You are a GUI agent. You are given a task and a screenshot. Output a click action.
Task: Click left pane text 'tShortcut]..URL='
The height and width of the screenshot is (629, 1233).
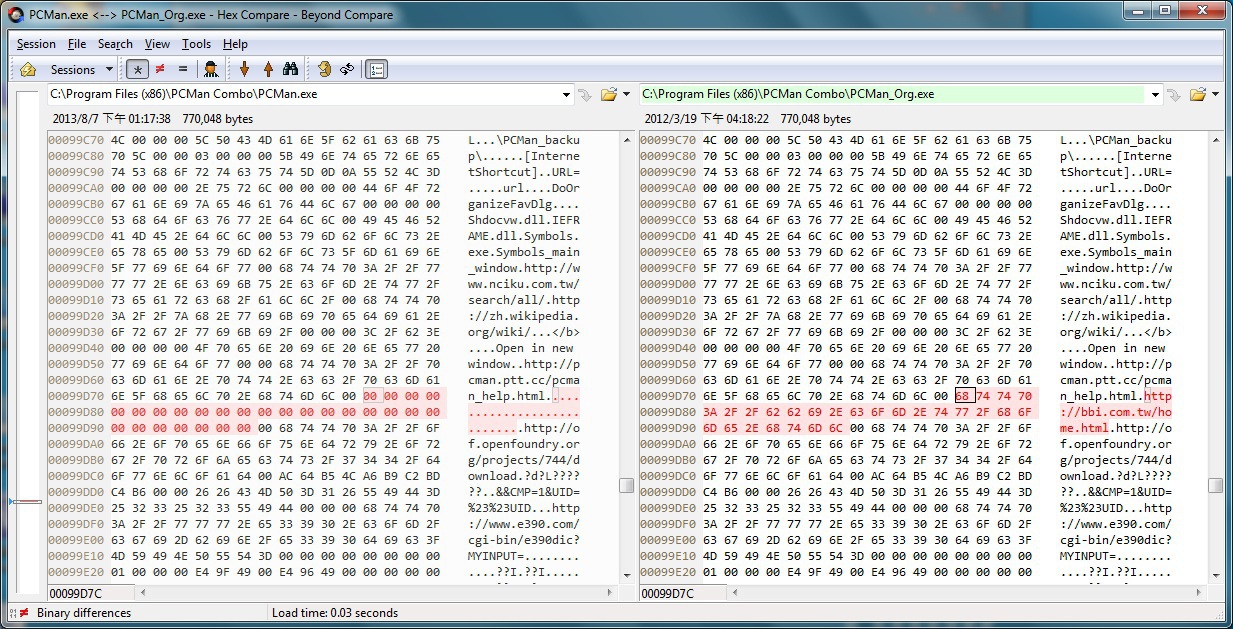tap(524, 172)
